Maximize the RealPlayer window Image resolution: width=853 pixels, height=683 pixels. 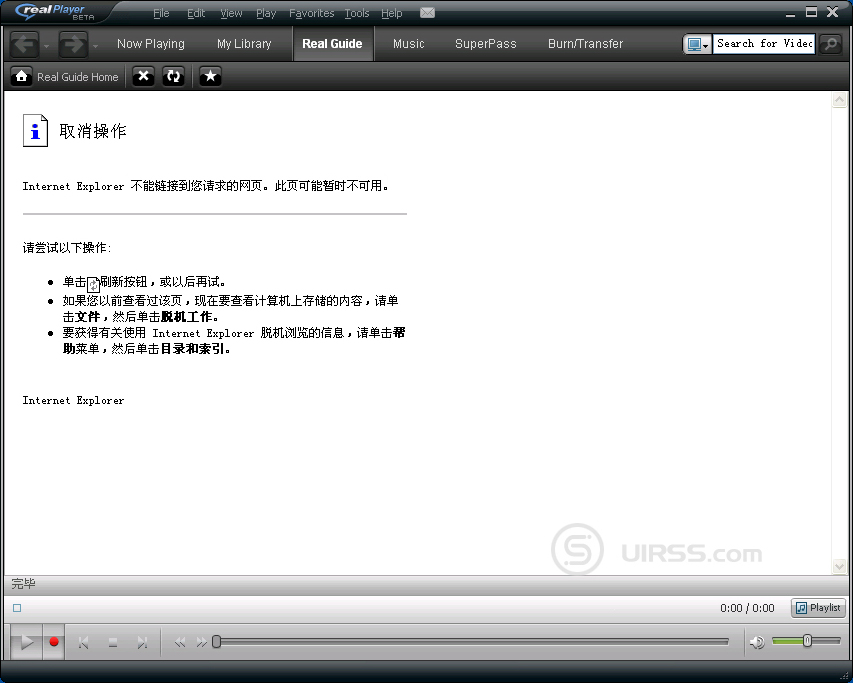[x=811, y=12]
